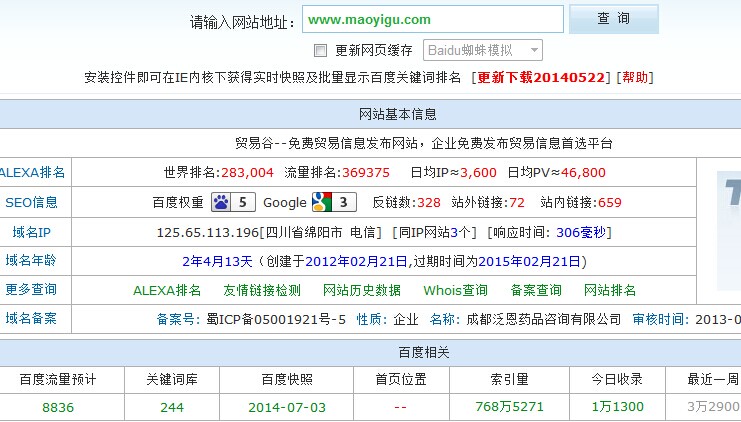Click the 百度快照 column header
The height and width of the screenshot is (422, 741).
(x=287, y=379)
